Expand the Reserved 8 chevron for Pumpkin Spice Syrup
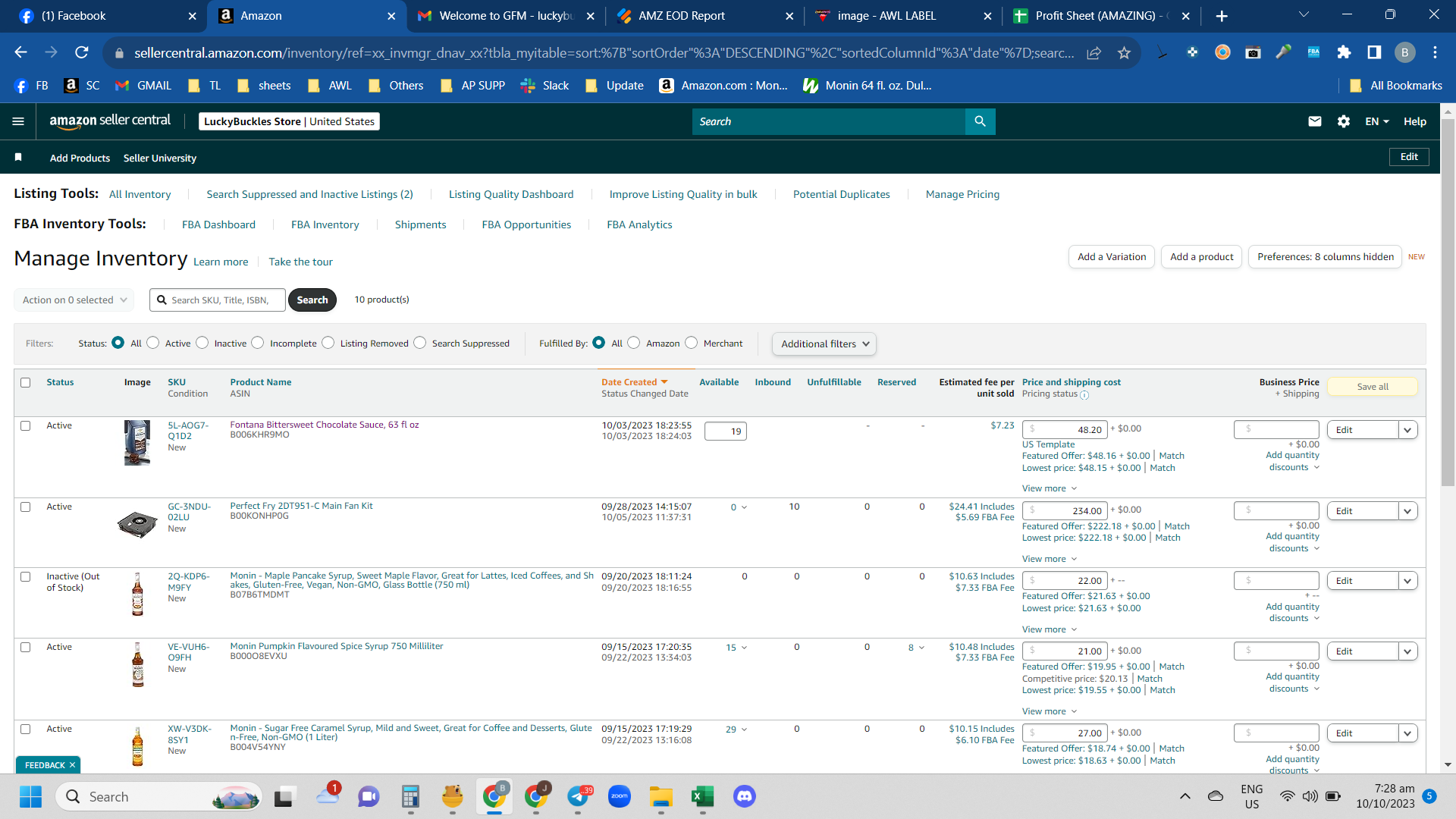1456x819 pixels. click(921, 648)
